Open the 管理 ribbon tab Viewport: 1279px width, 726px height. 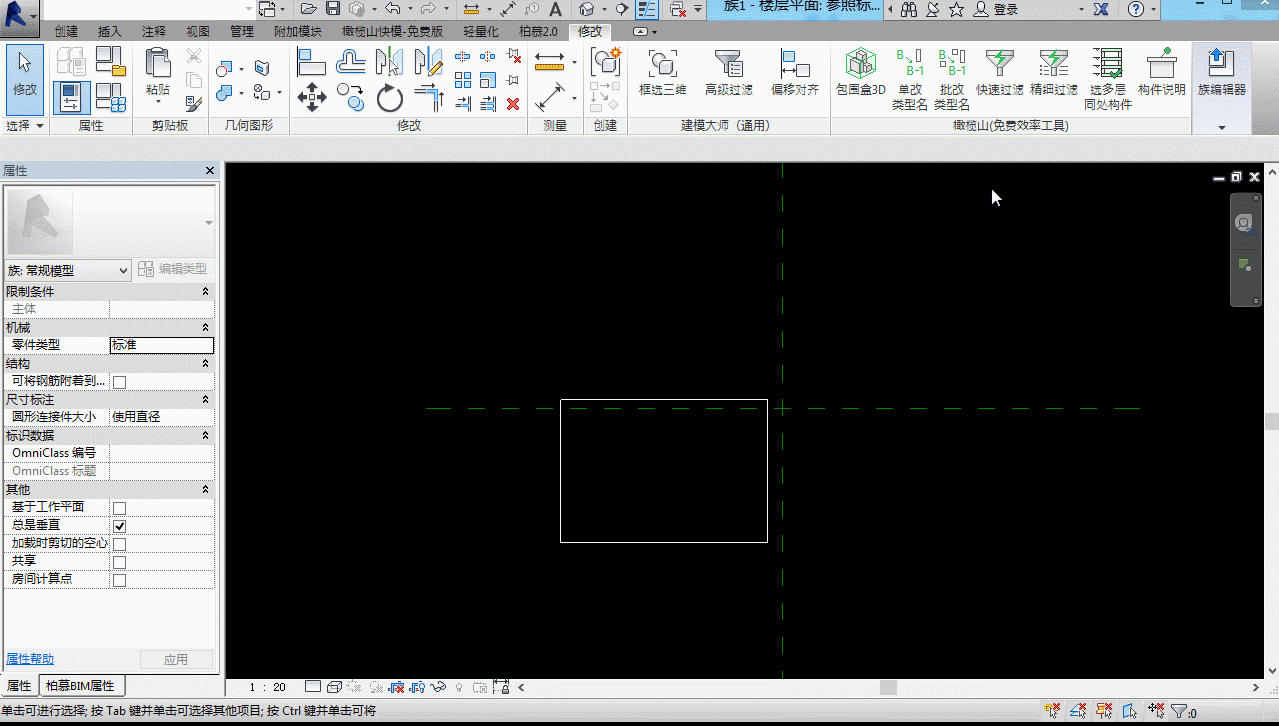[242, 32]
